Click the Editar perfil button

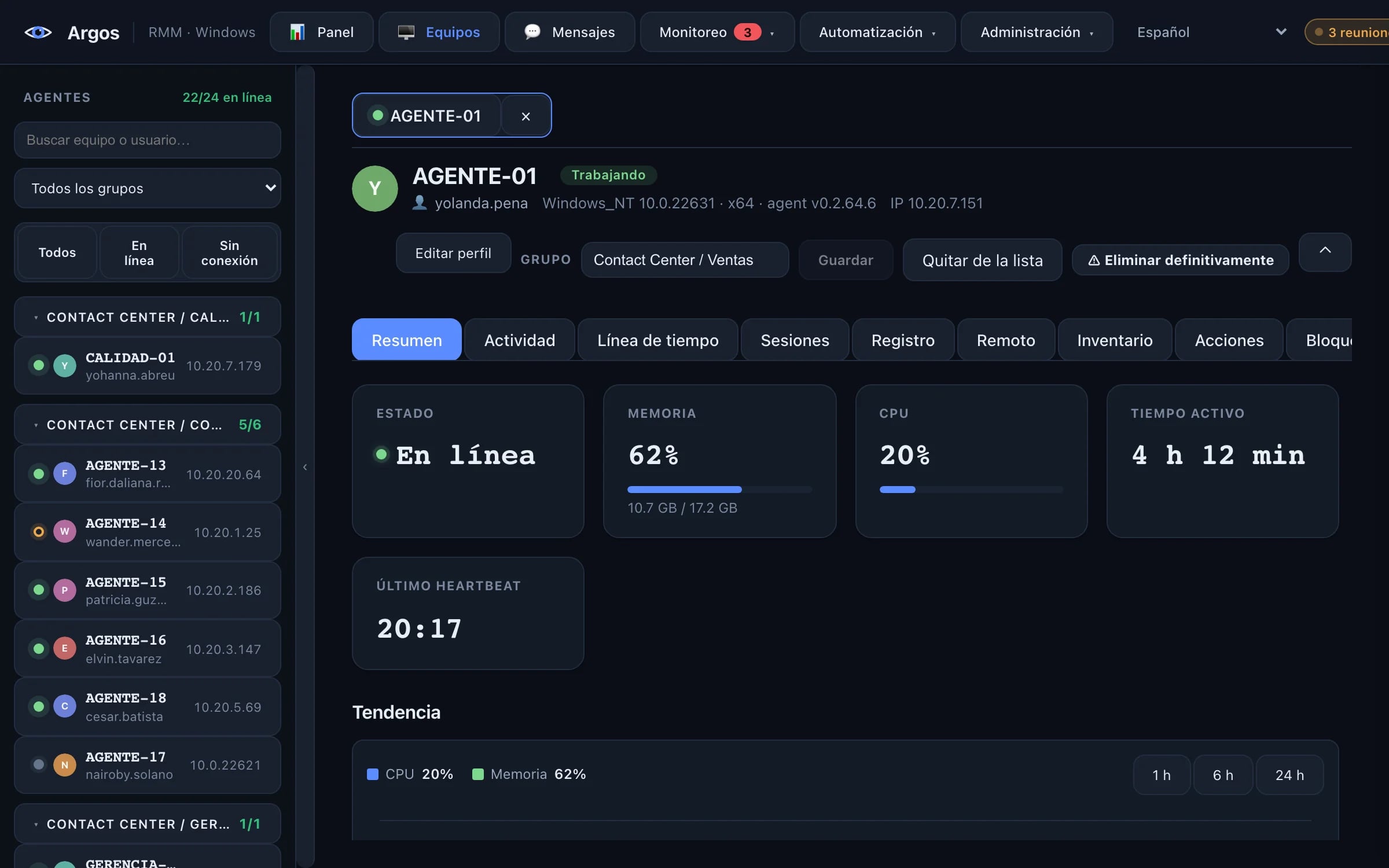453,253
